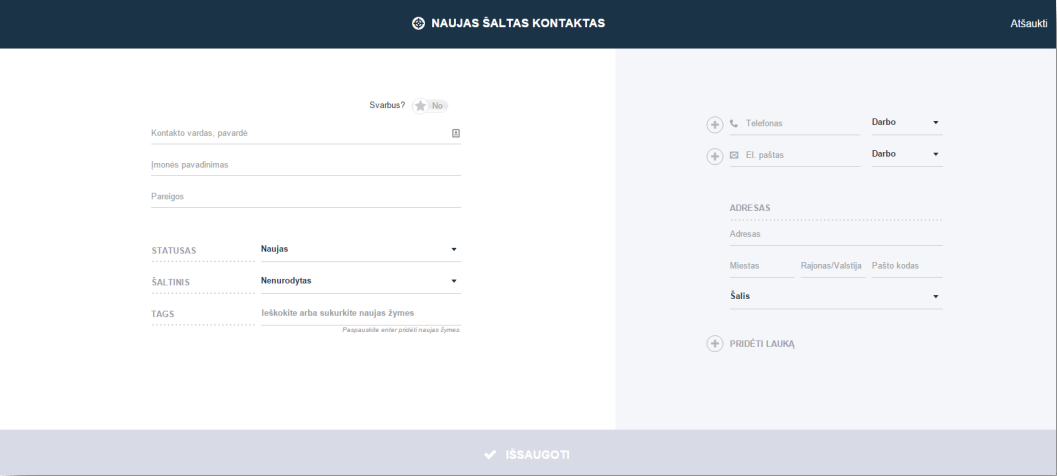The height and width of the screenshot is (476, 1057).
Task: Open the Statusas dropdown showing Naujas
Action: coord(361,249)
